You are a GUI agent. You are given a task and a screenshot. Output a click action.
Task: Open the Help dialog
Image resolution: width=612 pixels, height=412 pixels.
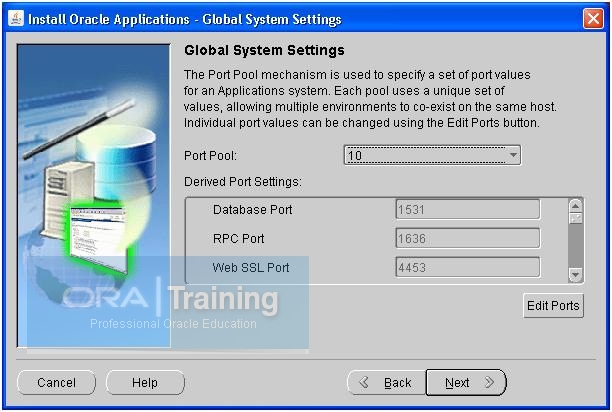click(x=145, y=382)
